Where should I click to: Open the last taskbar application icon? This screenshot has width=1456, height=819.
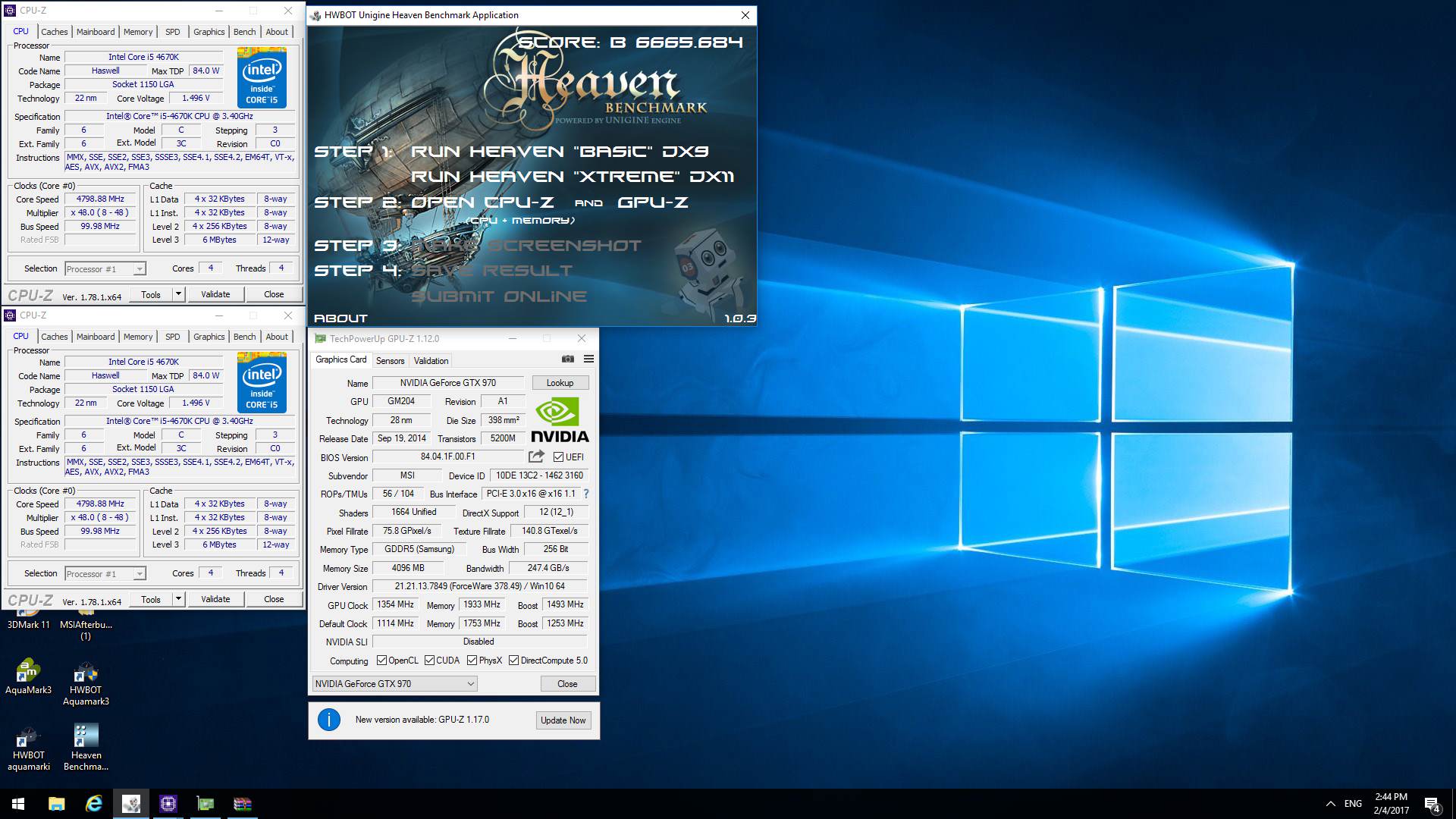pyautogui.click(x=242, y=804)
